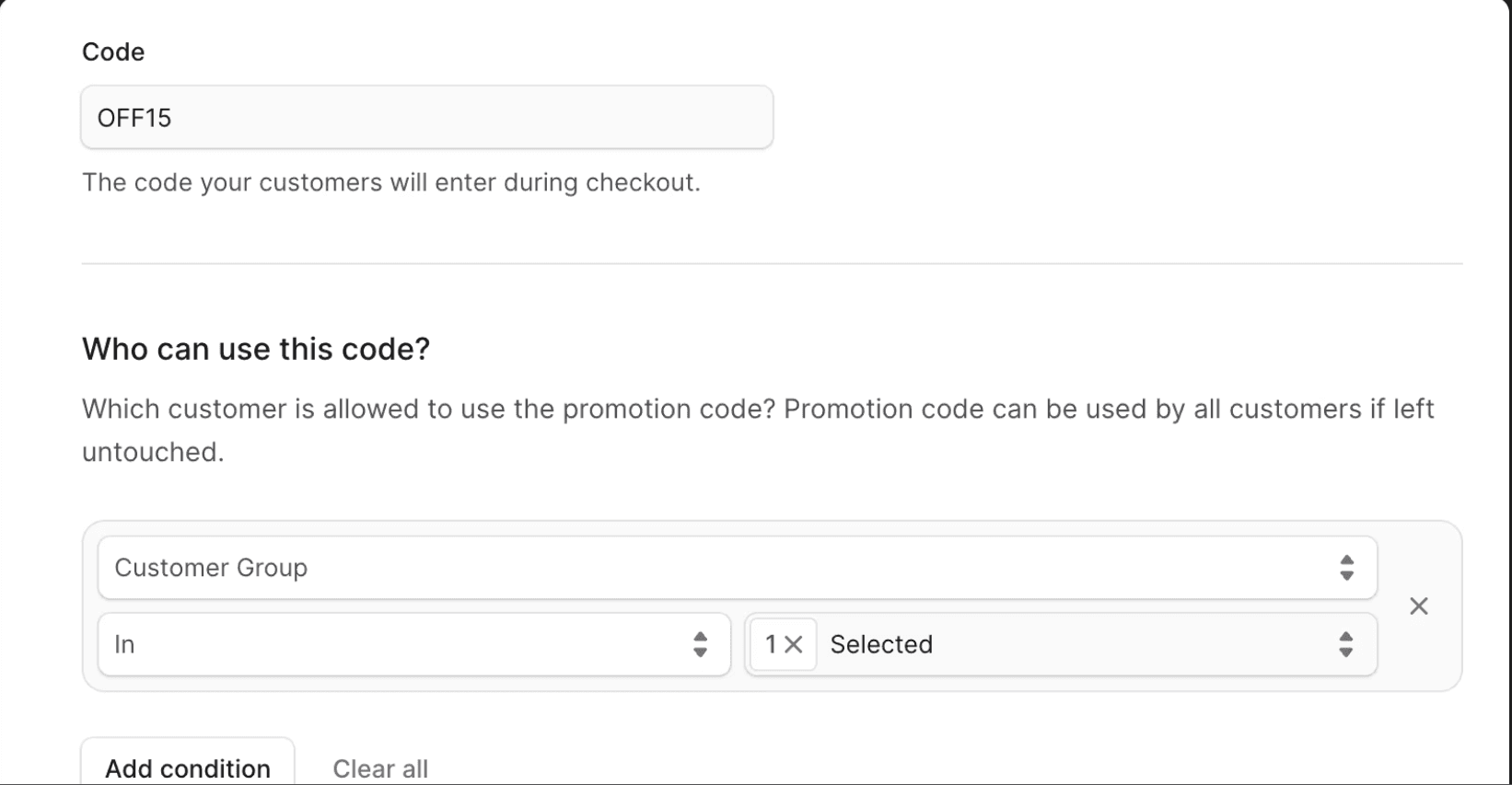Click the Clear all link
Viewport: 1512px width, 785px height.
click(x=380, y=768)
